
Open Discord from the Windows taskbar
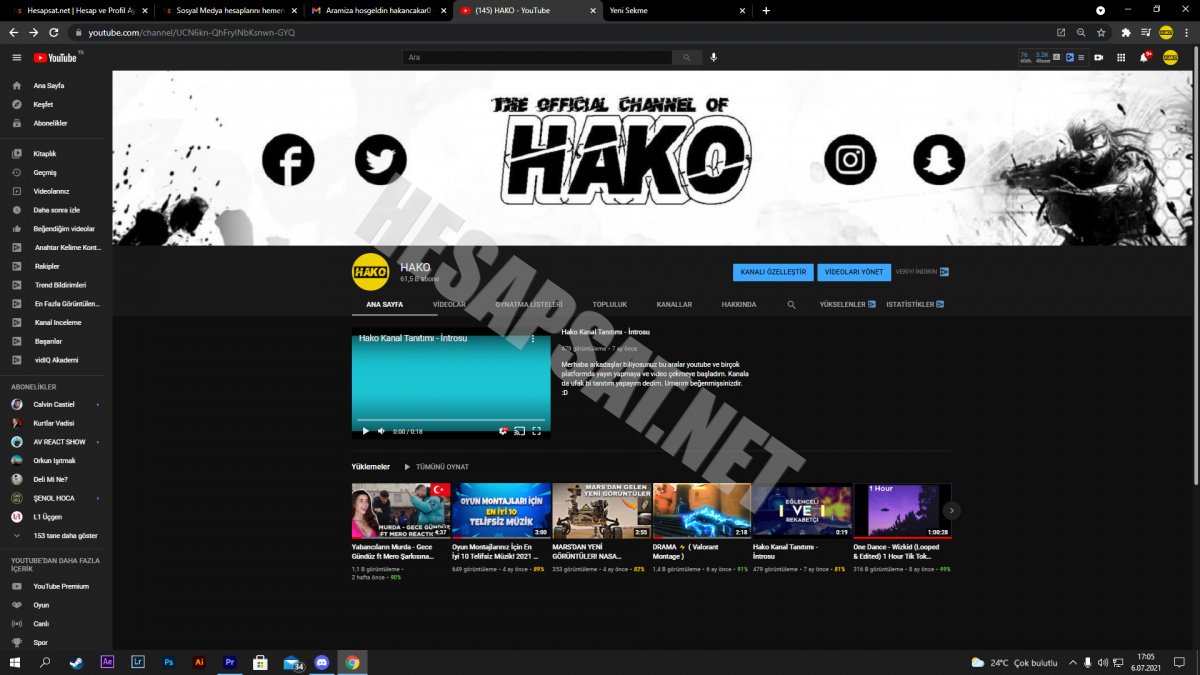[x=322, y=662]
